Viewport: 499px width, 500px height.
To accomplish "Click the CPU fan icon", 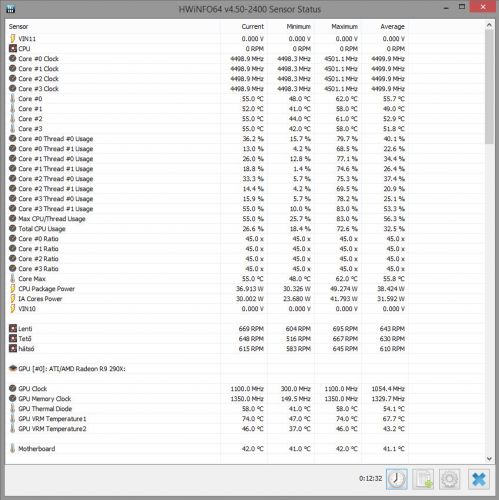I will [x=13, y=49].
